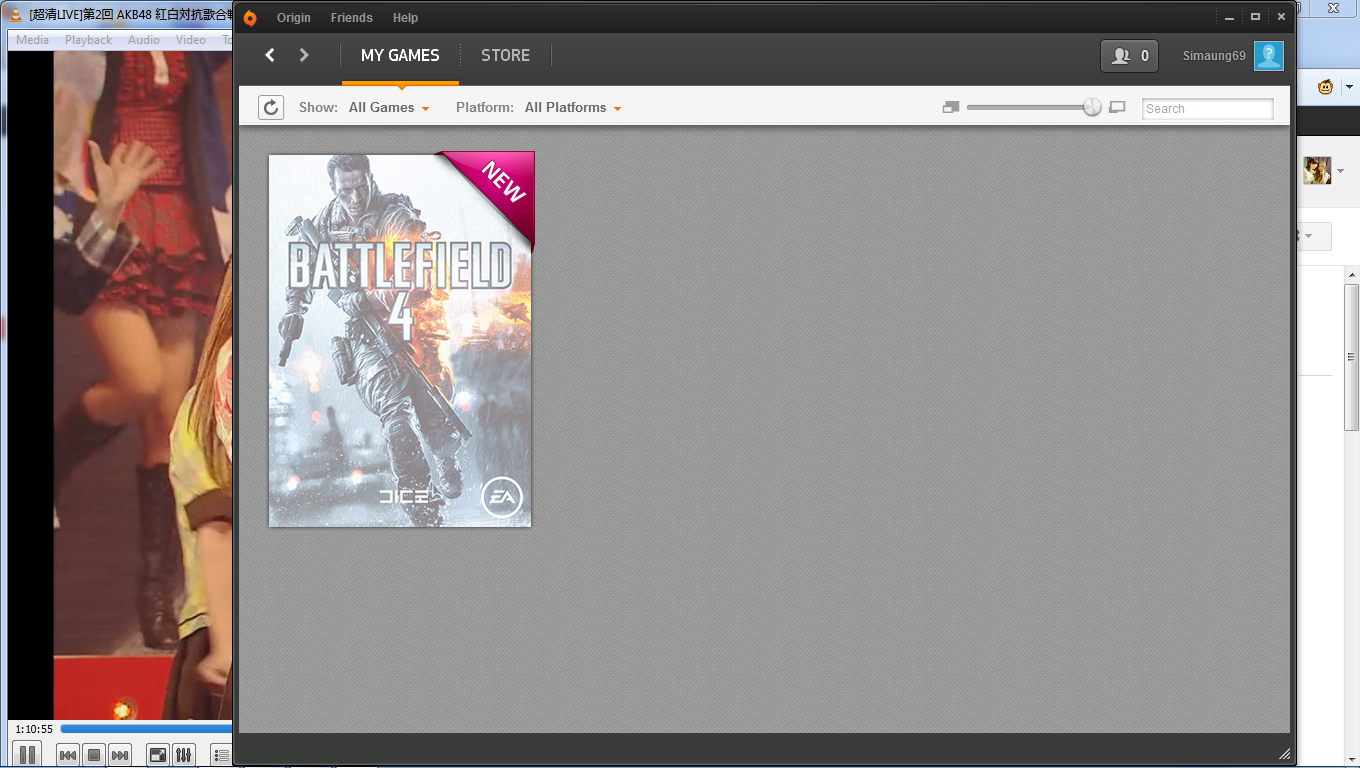Viewport: 1360px width, 768px height.
Task: Stop playback in VLC
Action: point(93,755)
